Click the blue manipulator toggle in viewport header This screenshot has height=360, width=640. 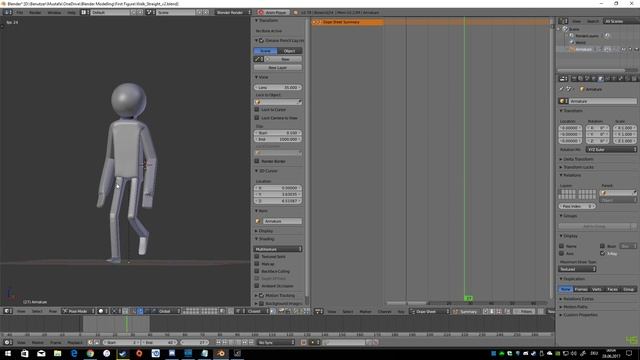pyautogui.click(x=140, y=311)
